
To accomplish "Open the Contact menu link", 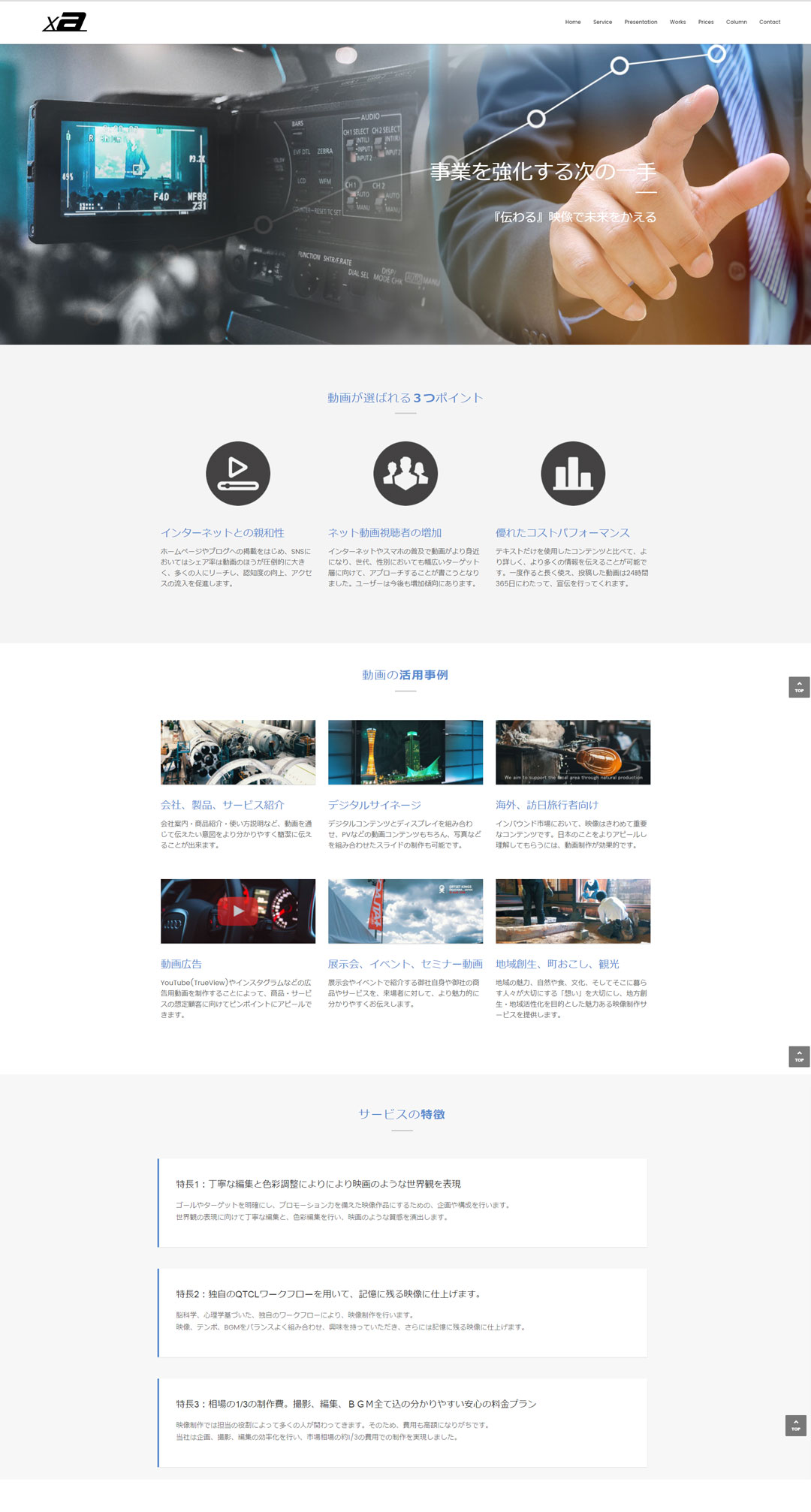I will point(770,22).
